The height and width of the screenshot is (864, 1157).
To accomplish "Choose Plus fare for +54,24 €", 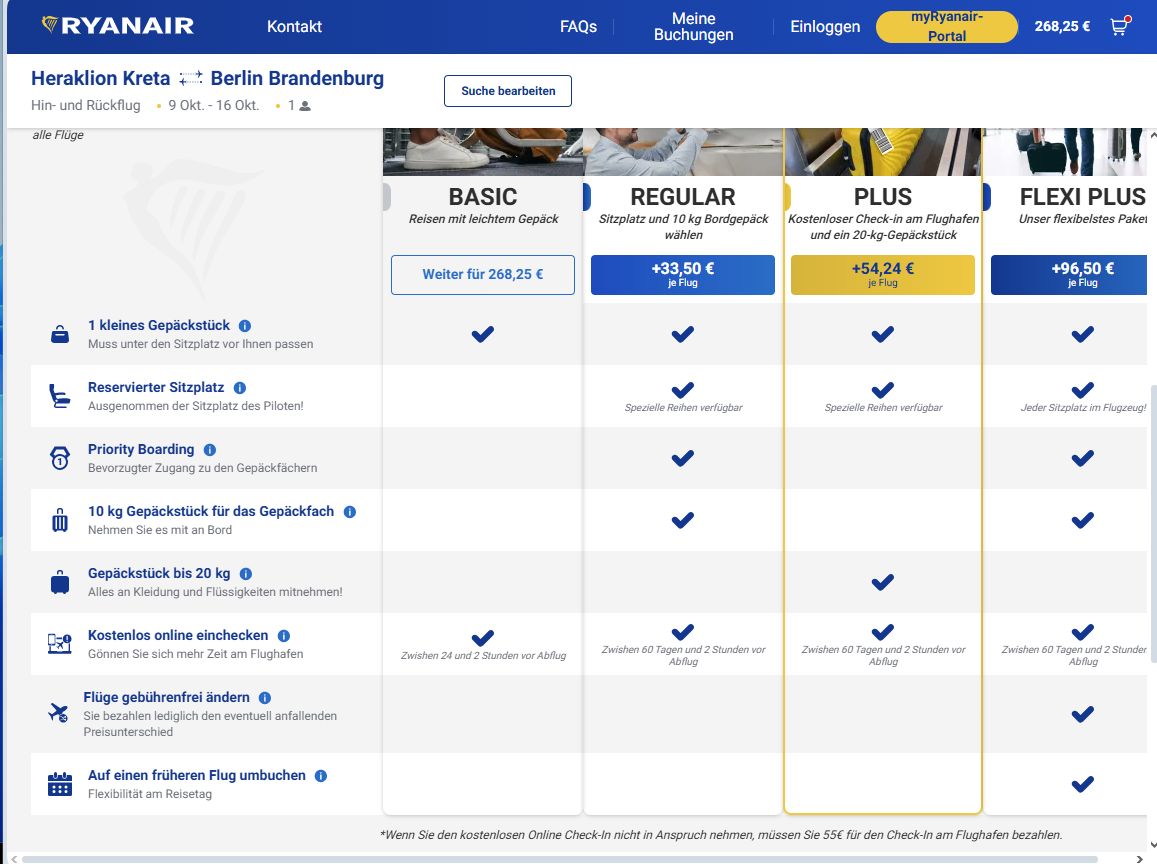I will [x=882, y=275].
